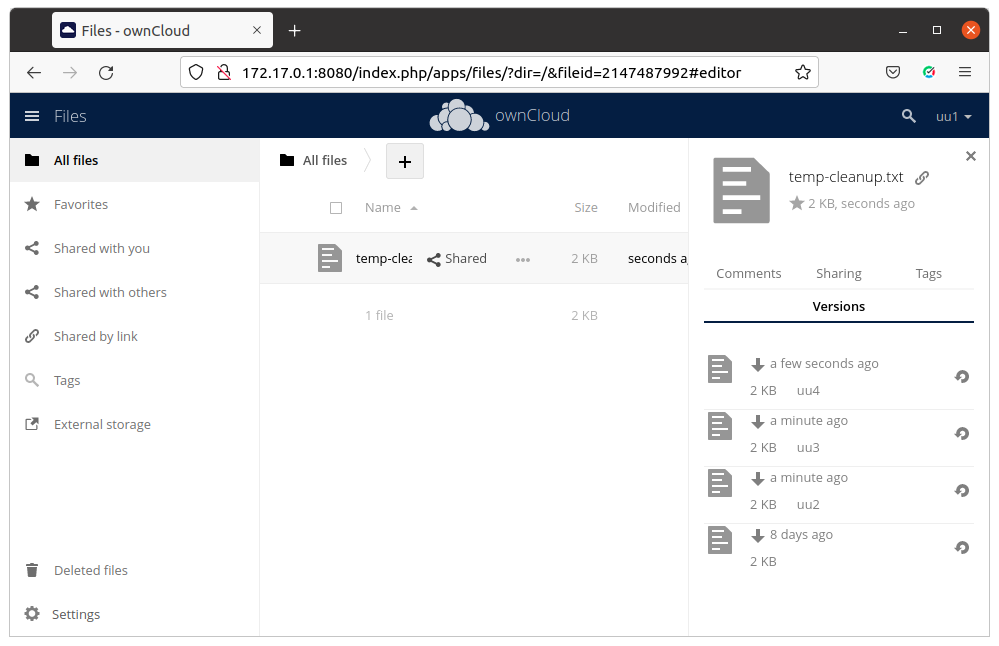Sort file list by Name
Viewport: 999px width, 646px height.
pos(383,208)
